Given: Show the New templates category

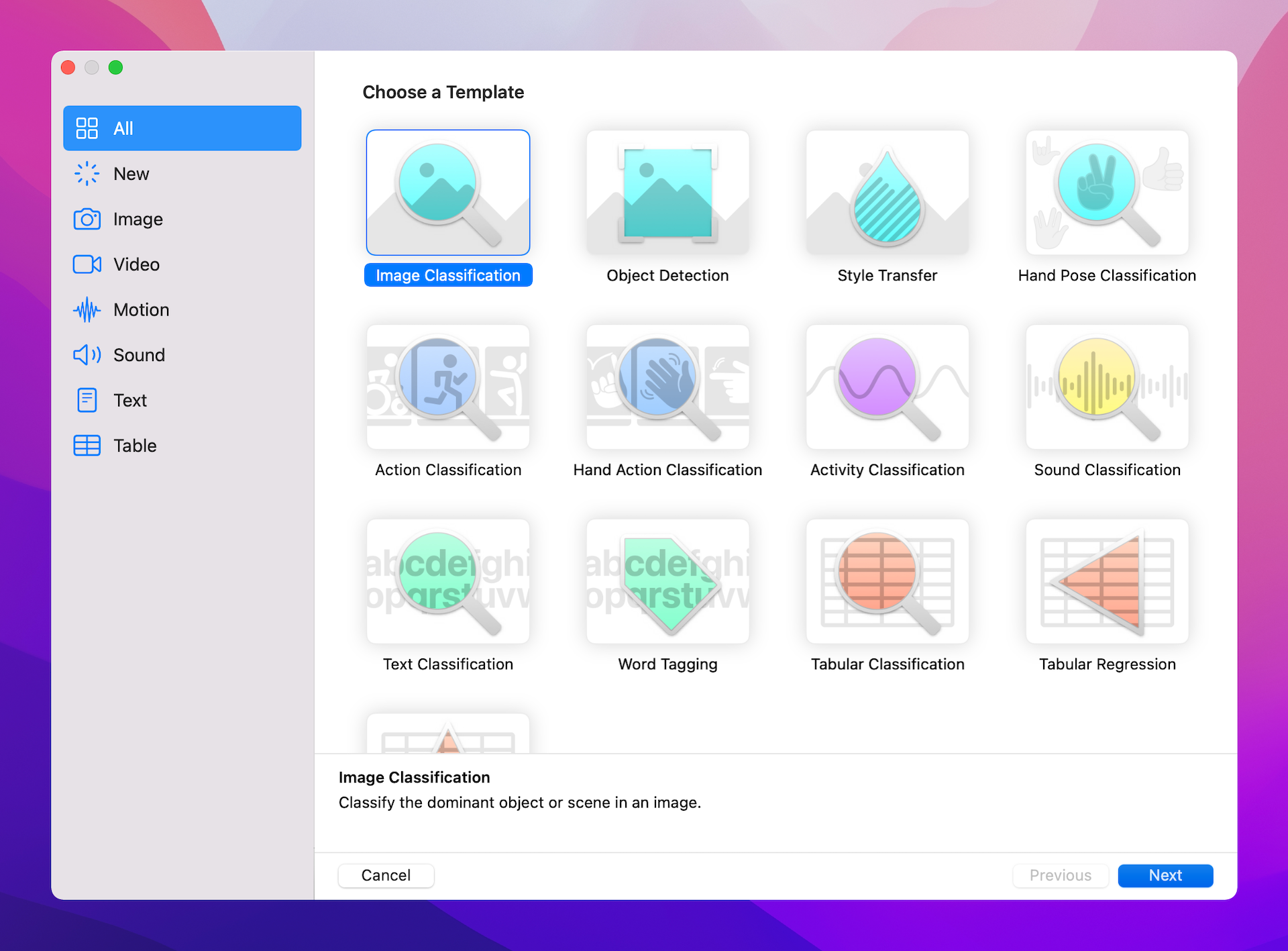Looking at the screenshot, I should [x=131, y=174].
